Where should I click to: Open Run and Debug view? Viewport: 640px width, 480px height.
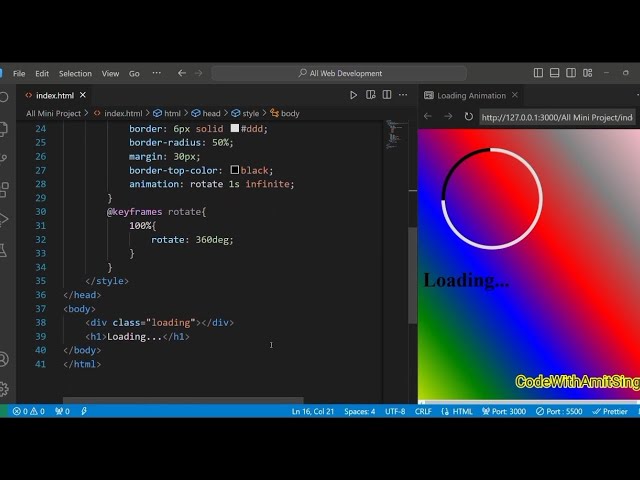(x=4, y=219)
